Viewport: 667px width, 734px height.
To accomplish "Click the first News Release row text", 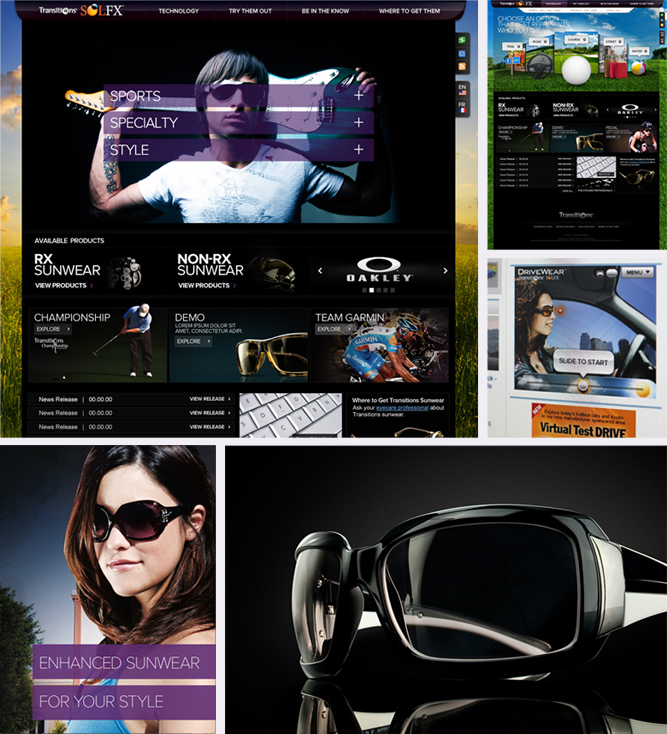I will coord(75,399).
